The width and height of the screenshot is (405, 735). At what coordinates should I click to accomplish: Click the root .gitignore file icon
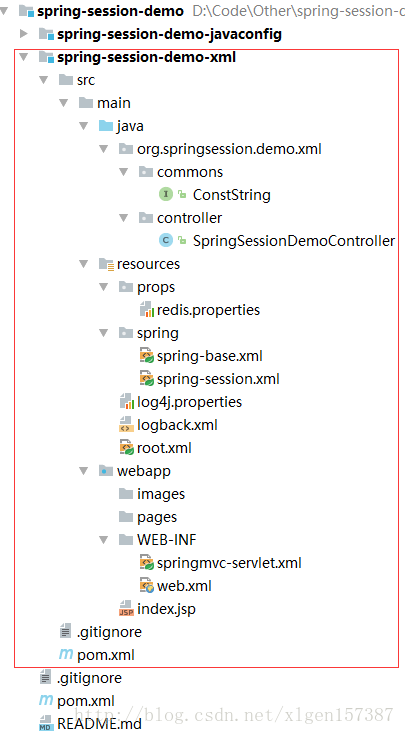(45, 677)
